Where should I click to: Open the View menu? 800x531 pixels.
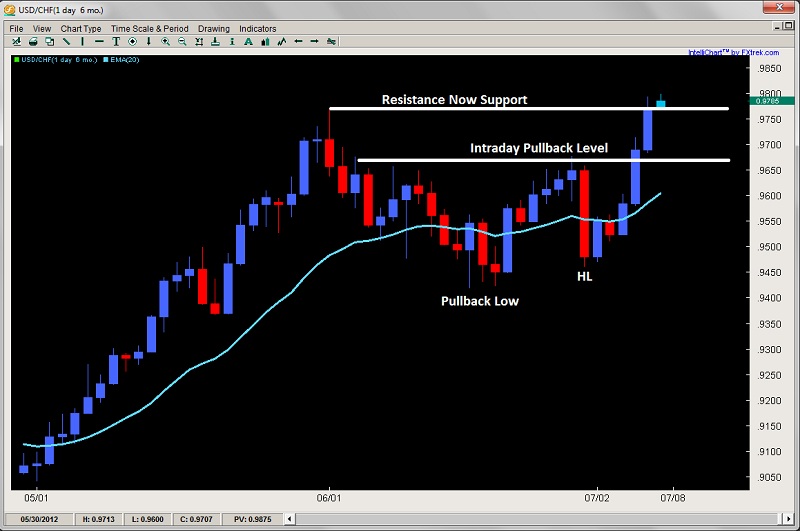tap(42, 29)
